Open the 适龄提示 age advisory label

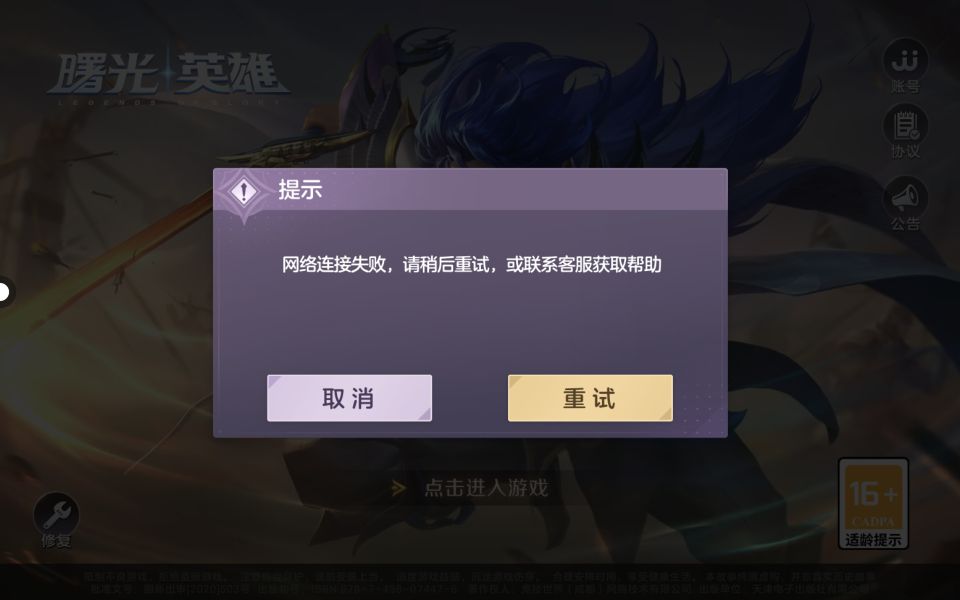pos(873,540)
